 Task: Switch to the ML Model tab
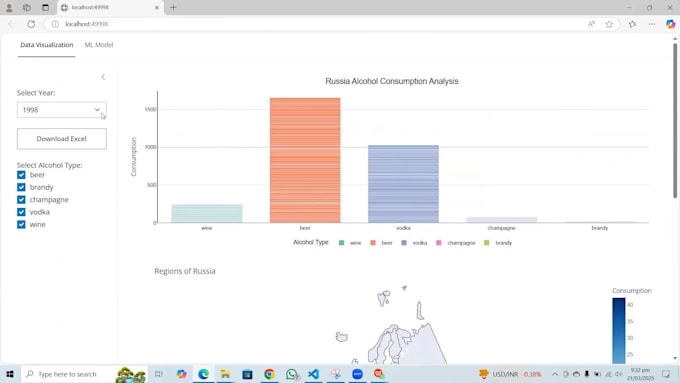pos(99,45)
